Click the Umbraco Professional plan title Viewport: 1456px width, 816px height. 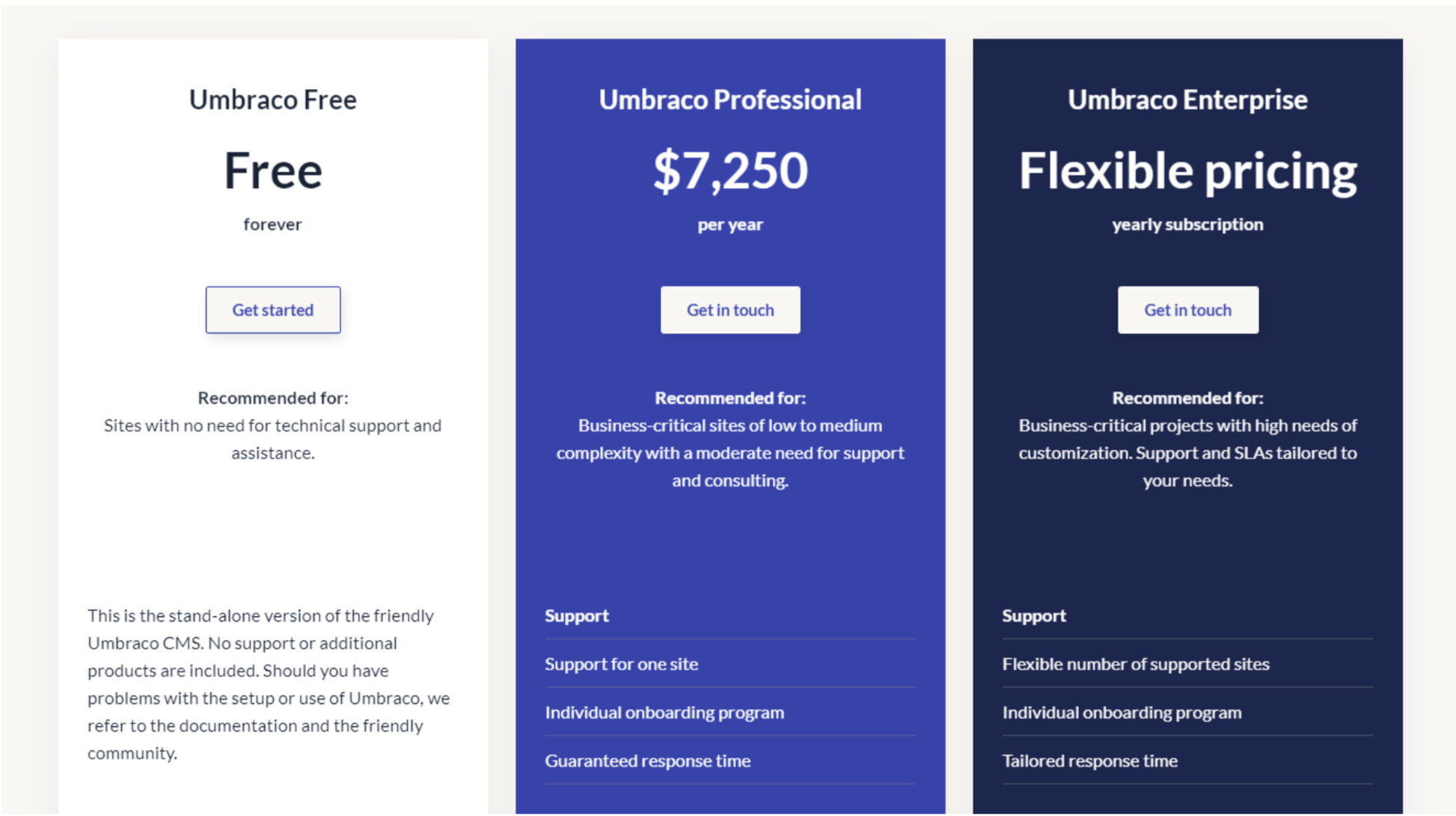tap(729, 100)
